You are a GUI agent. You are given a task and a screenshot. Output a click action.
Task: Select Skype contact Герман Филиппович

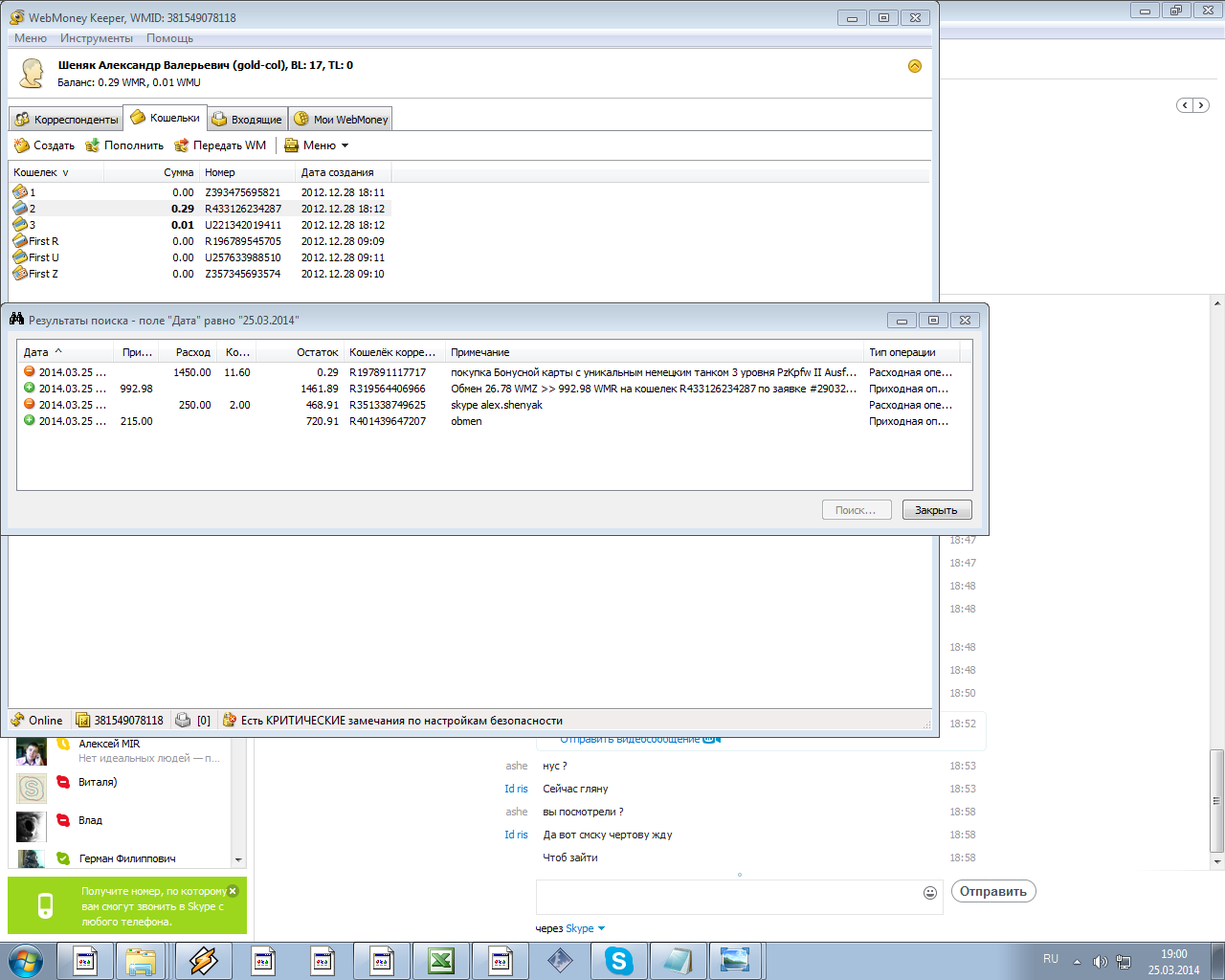[x=122, y=858]
